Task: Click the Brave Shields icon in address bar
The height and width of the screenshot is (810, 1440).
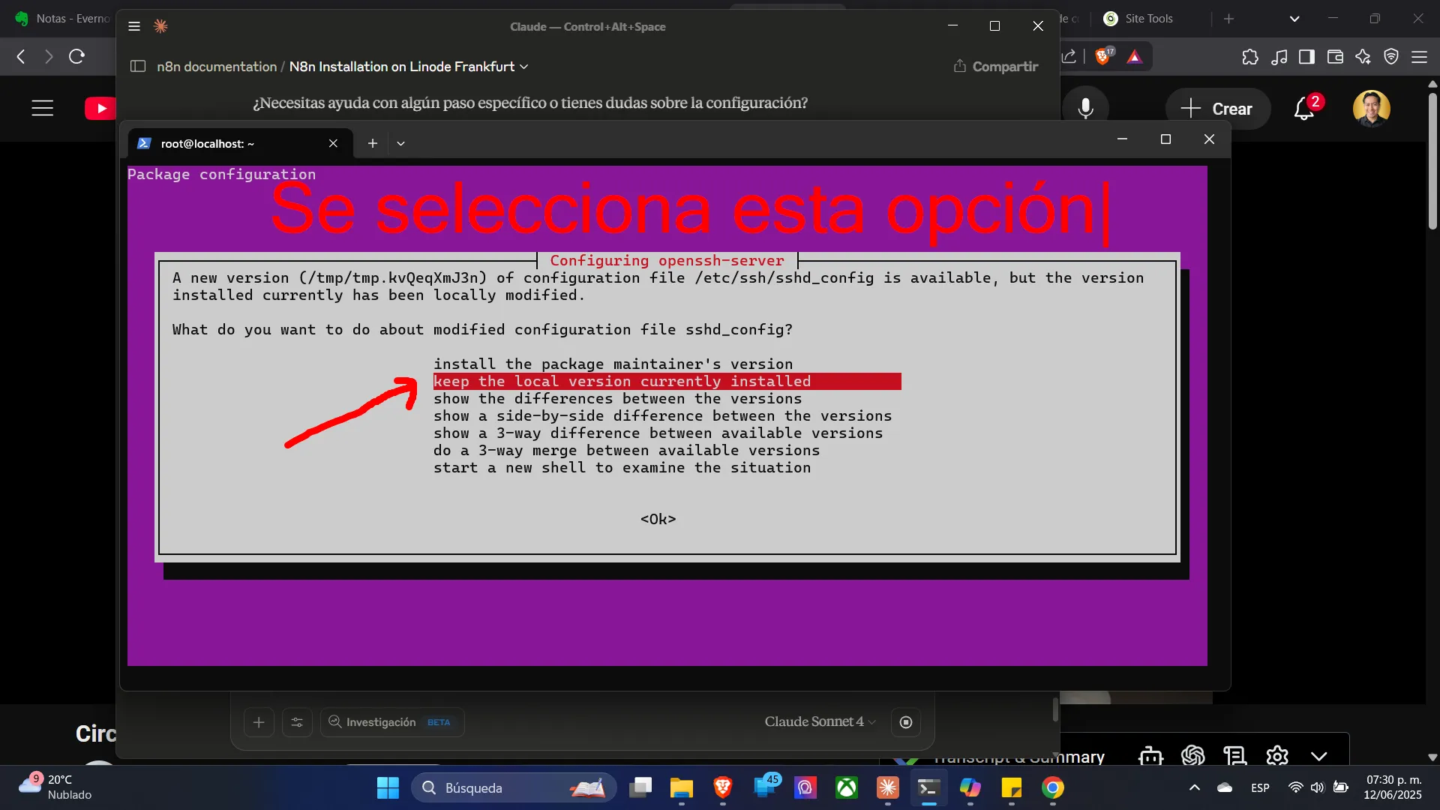Action: (x=1103, y=57)
